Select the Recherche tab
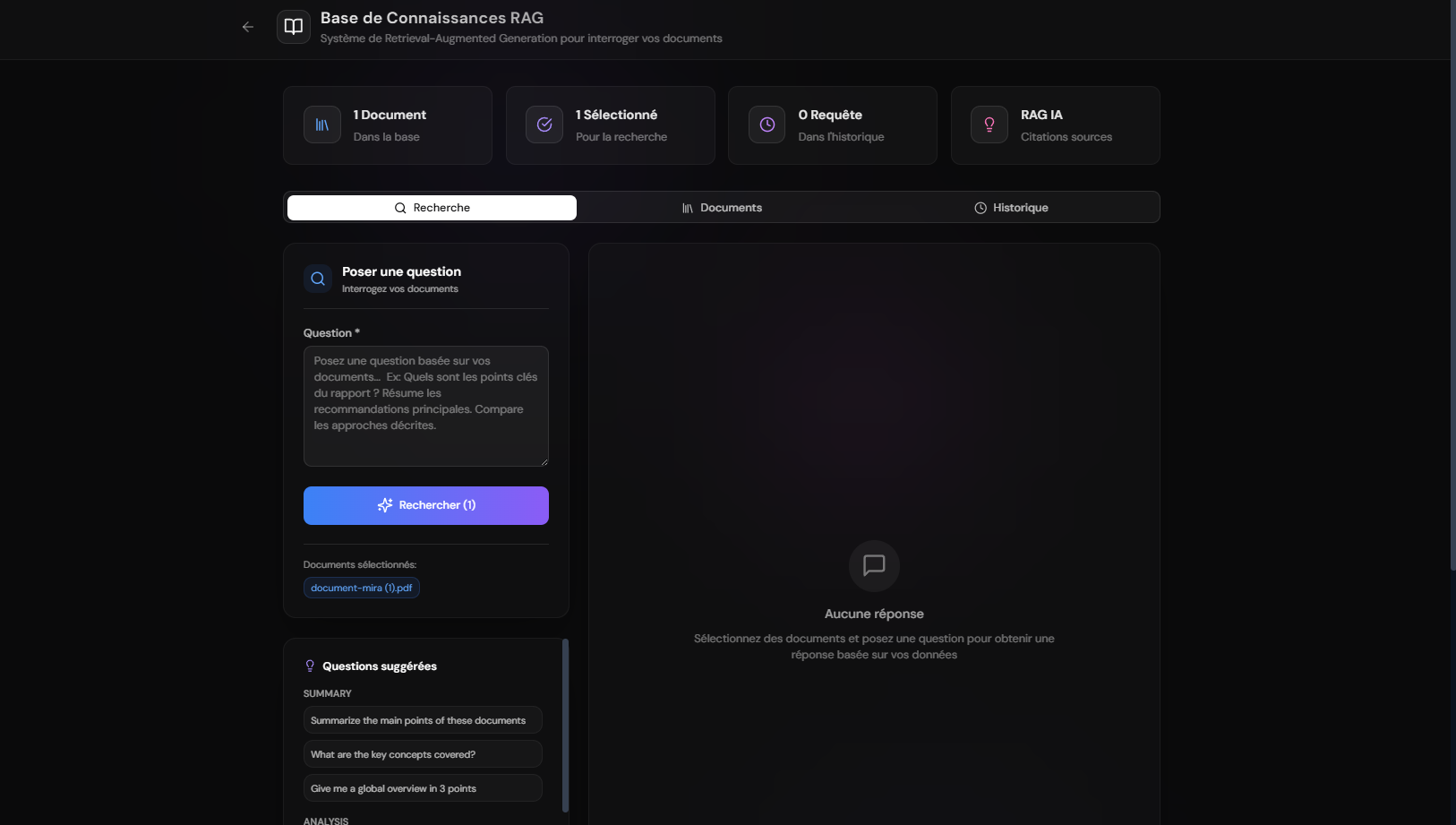The height and width of the screenshot is (825, 1456). (431, 207)
